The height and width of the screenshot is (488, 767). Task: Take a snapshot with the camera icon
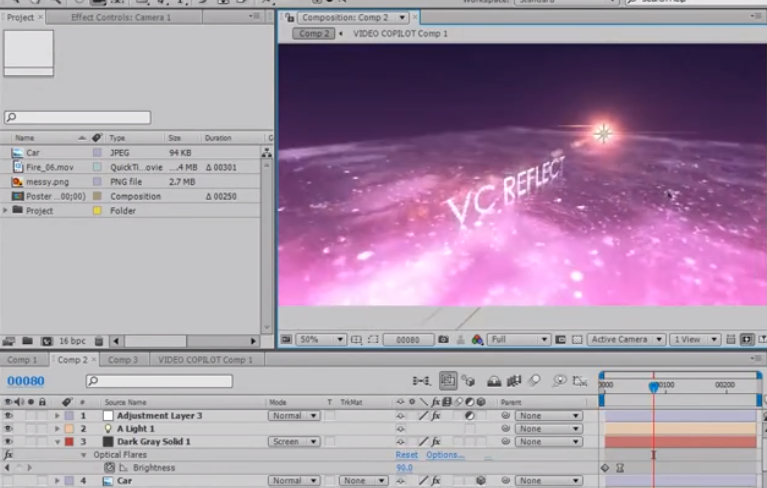click(443, 339)
